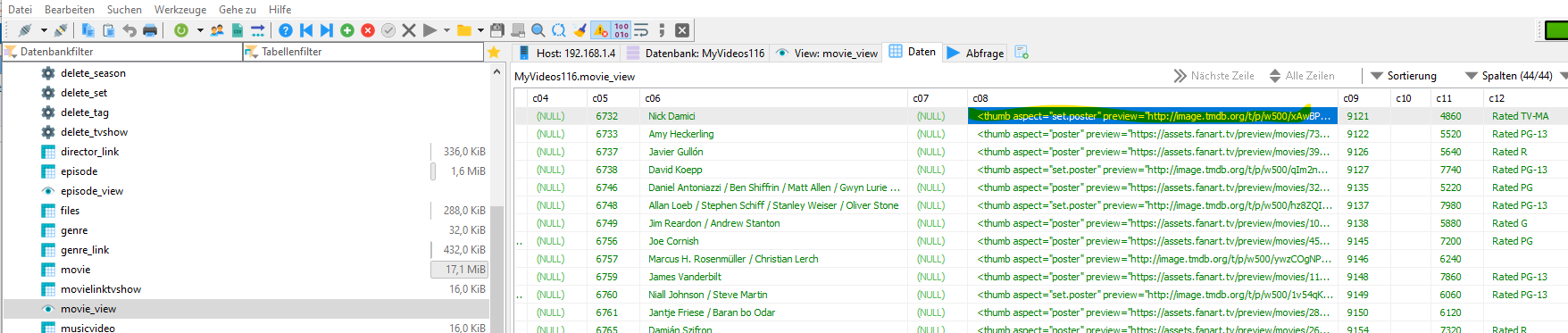Screen dimensions: 1568x333
Task: Switch to the Abfrage tab
Action: point(975,53)
